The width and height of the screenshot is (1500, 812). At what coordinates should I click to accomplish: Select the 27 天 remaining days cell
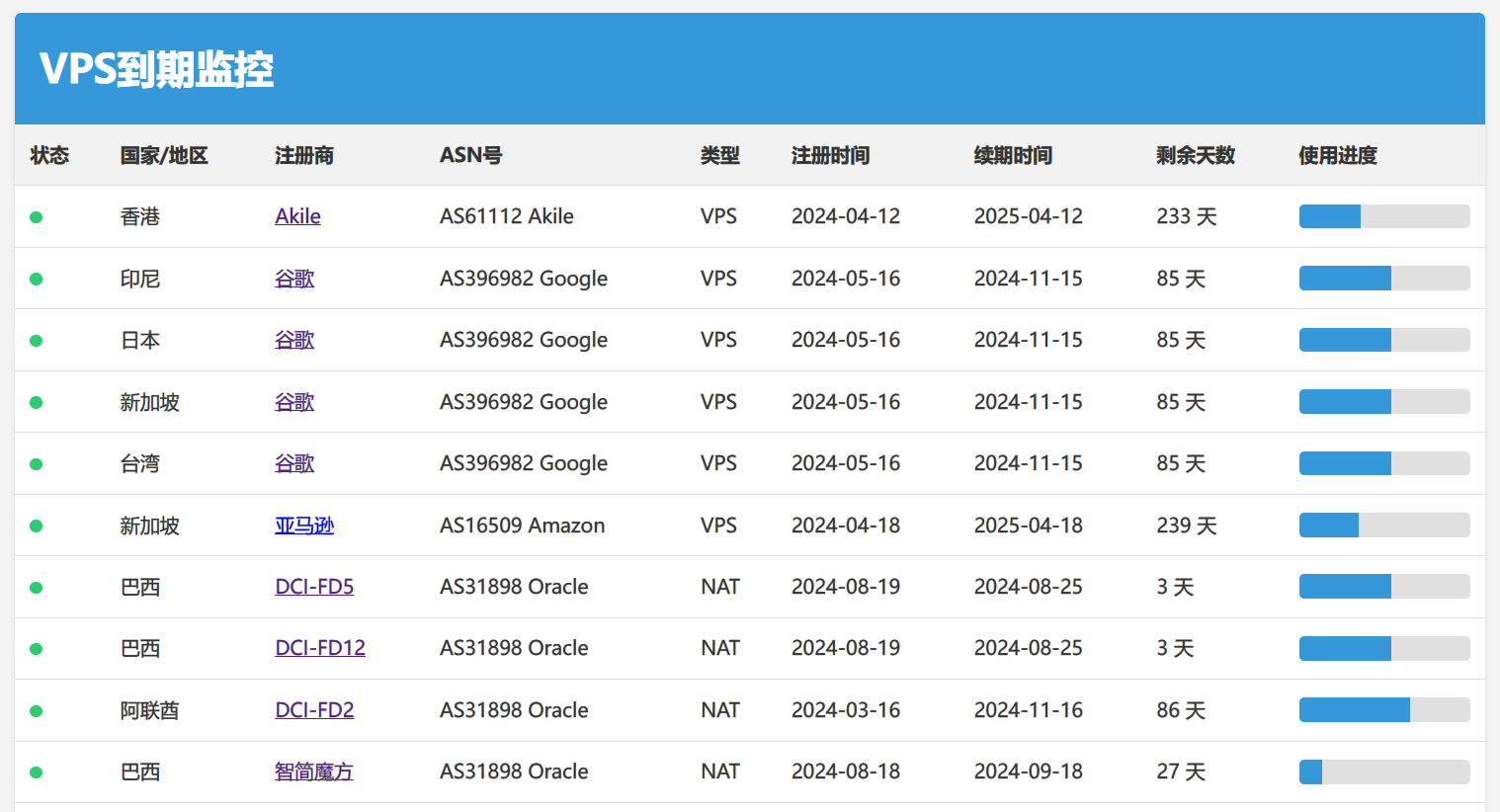(x=1182, y=771)
